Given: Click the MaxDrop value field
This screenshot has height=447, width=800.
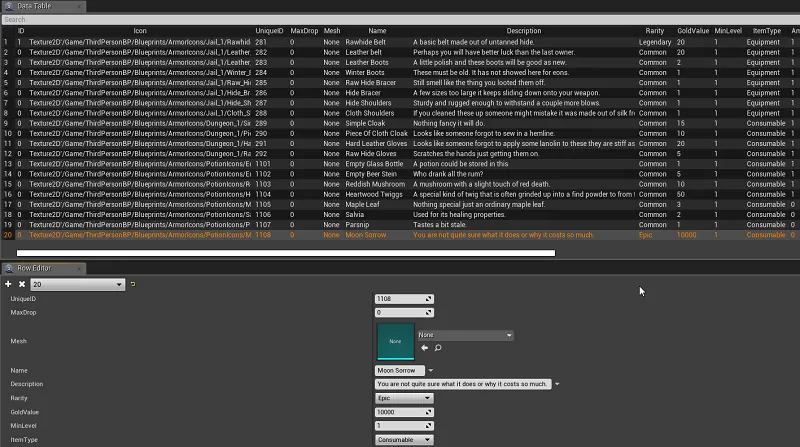Looking at the screenshot, I should pyautogui.click(x=400, y=312).
